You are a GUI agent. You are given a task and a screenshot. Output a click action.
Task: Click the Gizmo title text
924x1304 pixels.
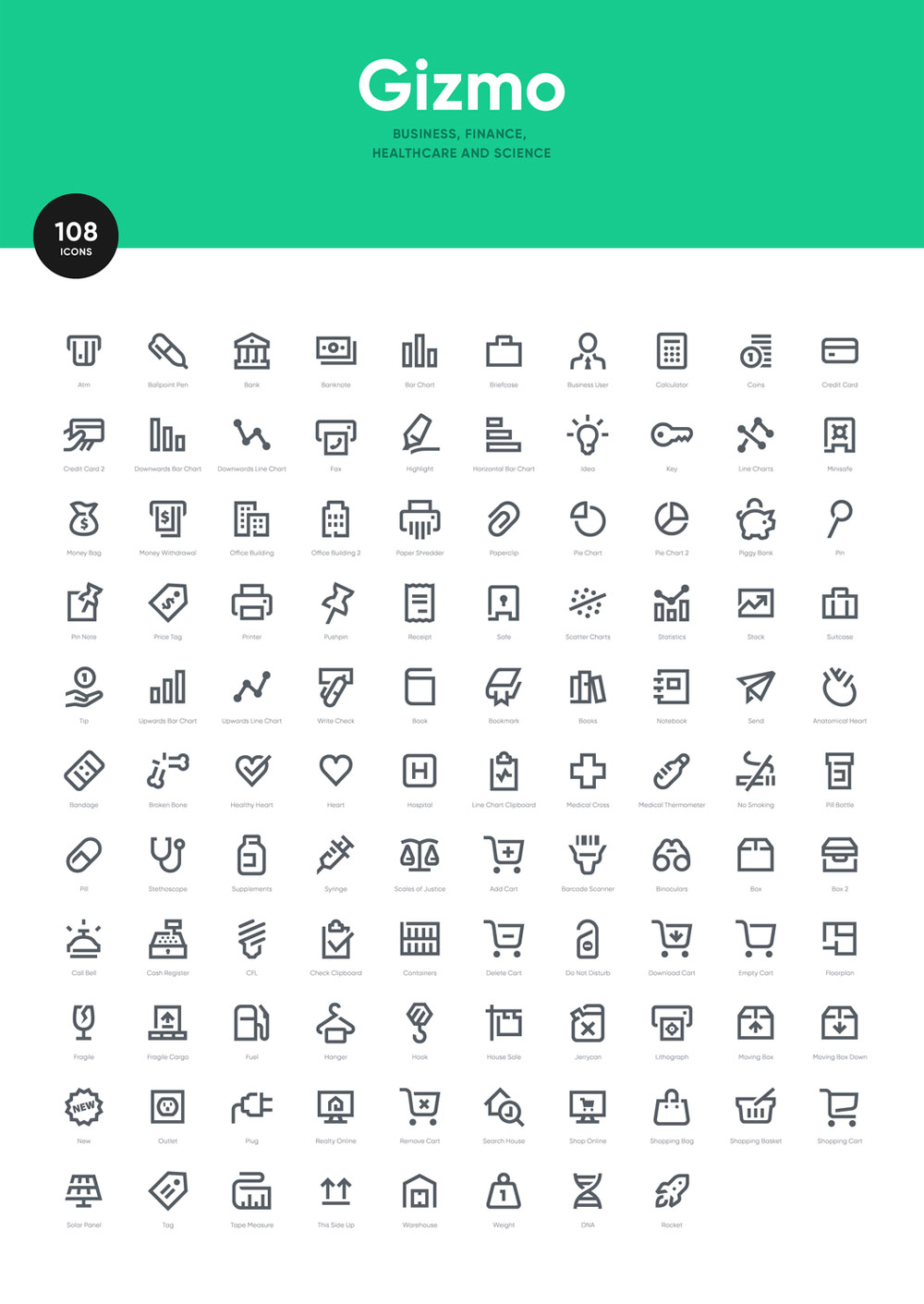461,86
